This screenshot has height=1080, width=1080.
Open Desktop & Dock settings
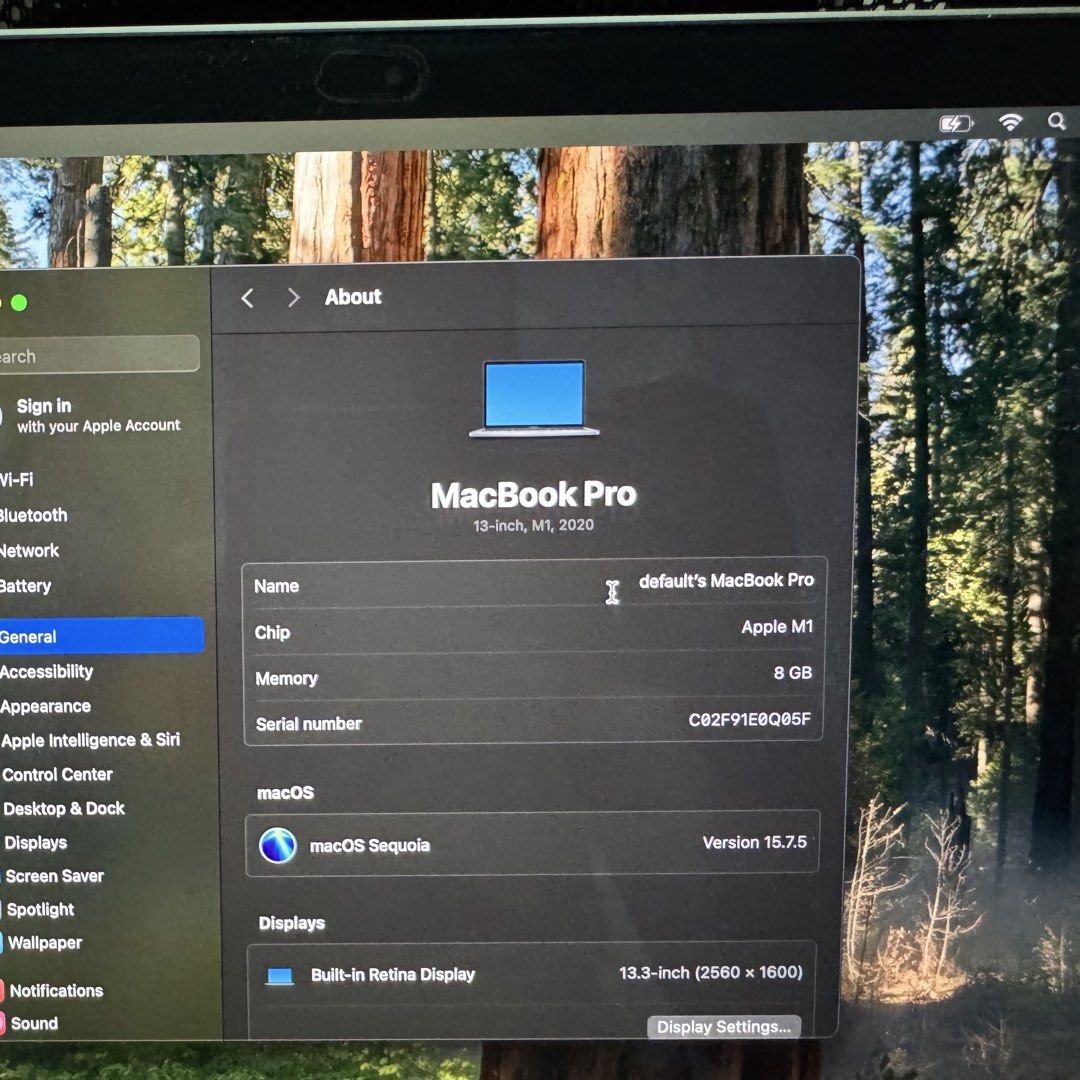click(x=63, y=808)
